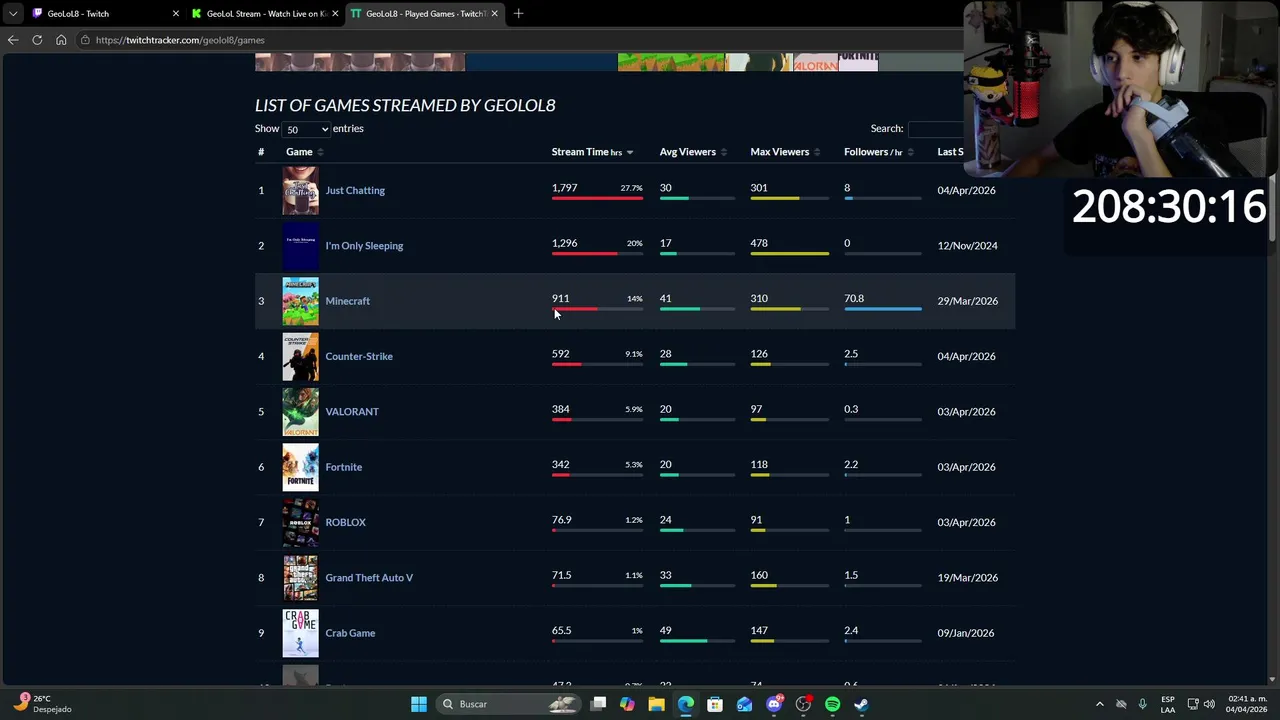Open Discord from the taskbar
The height and width of the screenshot is (720, 1280).
coord(774,704)
